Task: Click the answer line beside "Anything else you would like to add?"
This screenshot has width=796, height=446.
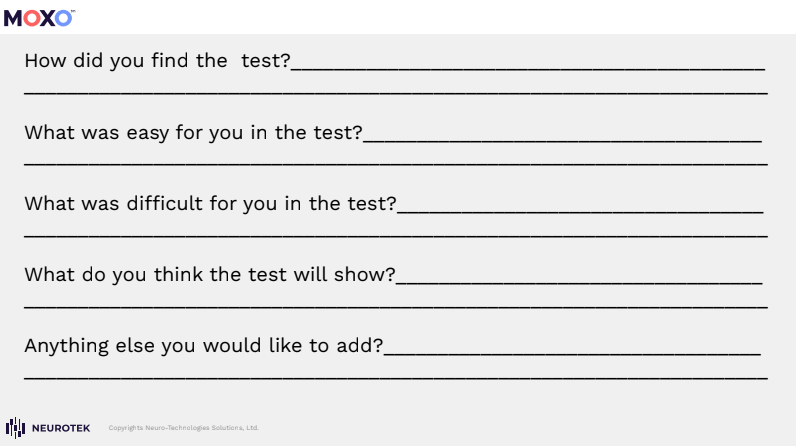Action: pyautogui.click(x=572, y=351)
